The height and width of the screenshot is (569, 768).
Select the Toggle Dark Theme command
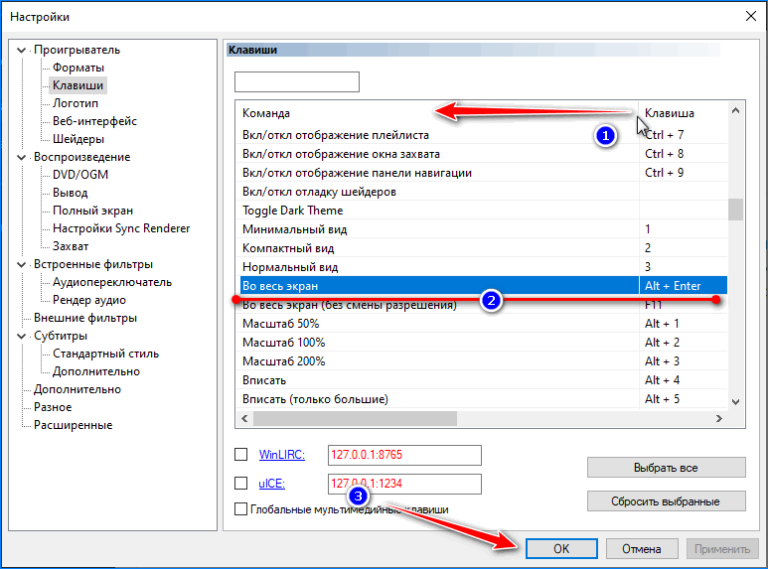[483, 211]
